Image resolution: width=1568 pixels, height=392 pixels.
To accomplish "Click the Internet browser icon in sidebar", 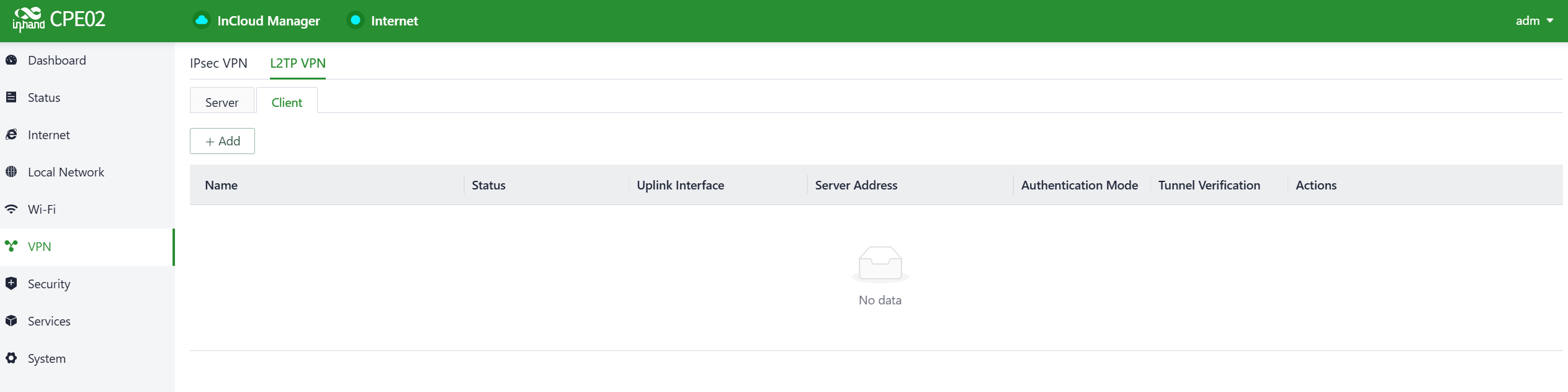I will (x=11, y=135).
